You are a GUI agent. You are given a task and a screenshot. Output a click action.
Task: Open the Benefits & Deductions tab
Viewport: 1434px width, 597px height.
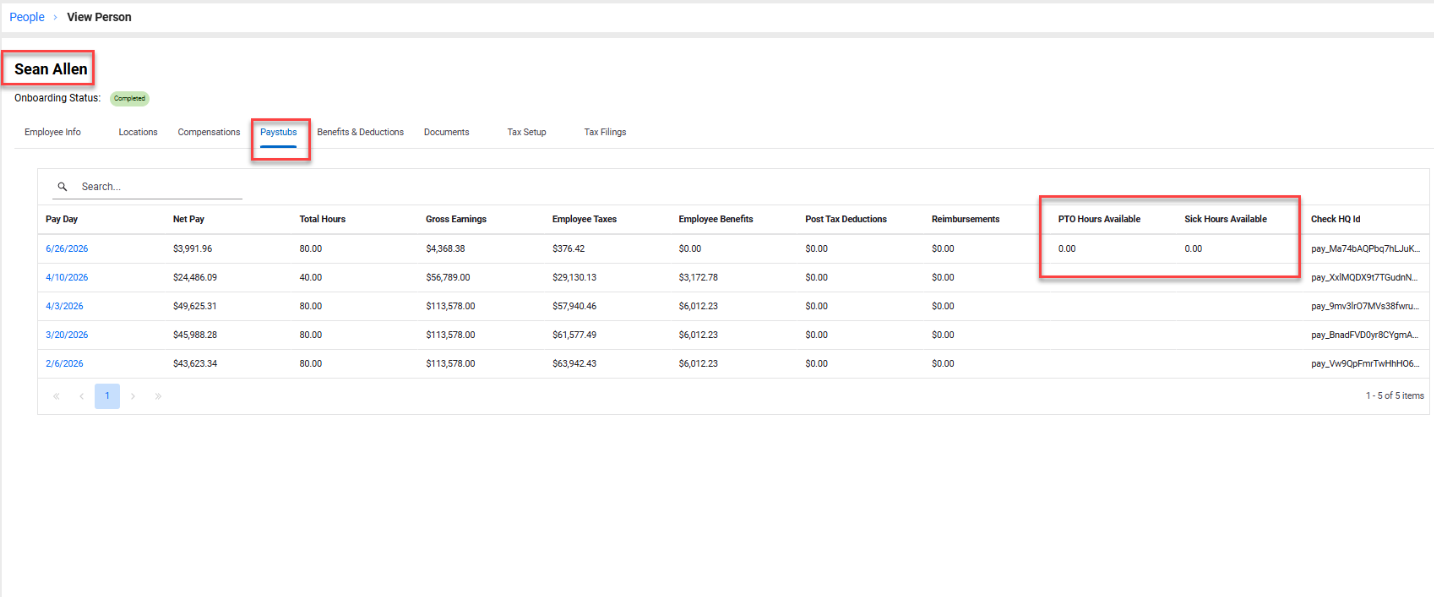coord(361,132)
